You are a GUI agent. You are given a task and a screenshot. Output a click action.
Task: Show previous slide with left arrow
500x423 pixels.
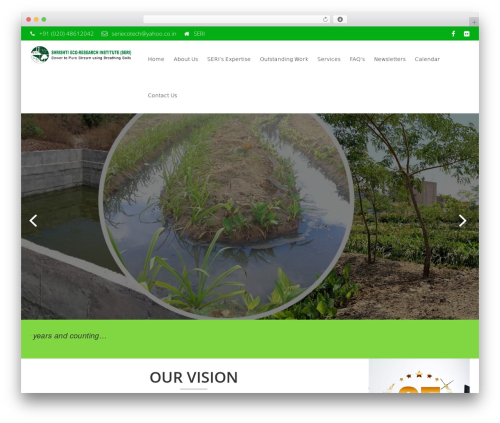[33, 221]
